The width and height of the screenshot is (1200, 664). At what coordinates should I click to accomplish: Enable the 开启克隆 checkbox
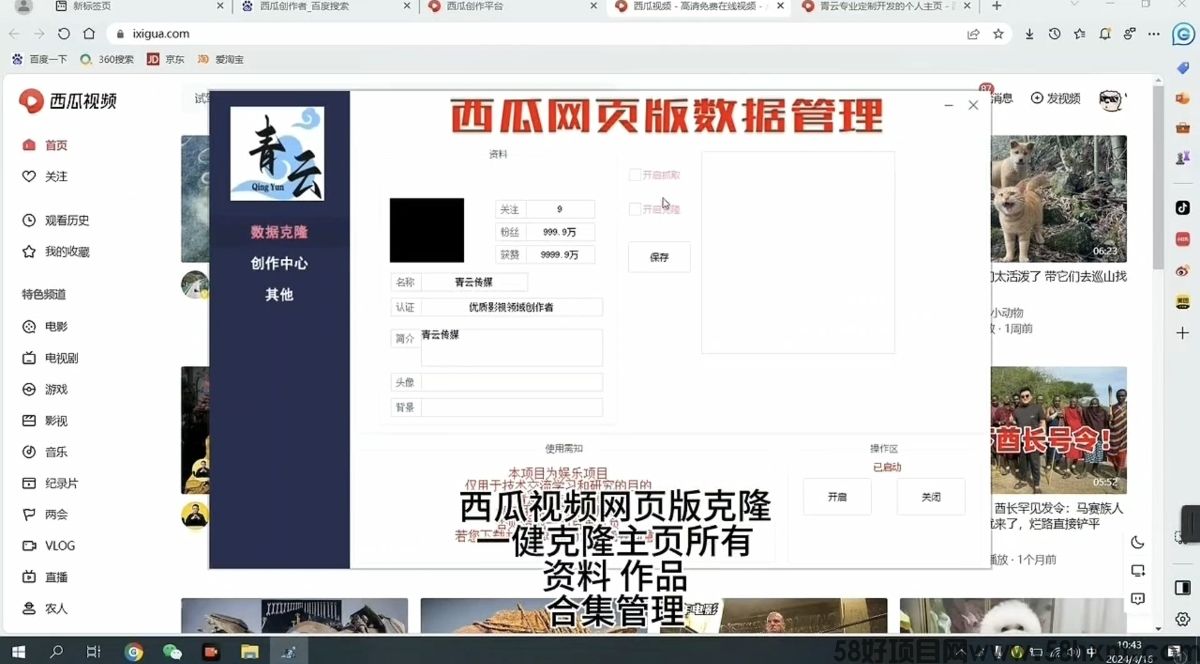[x=635, y=209]
